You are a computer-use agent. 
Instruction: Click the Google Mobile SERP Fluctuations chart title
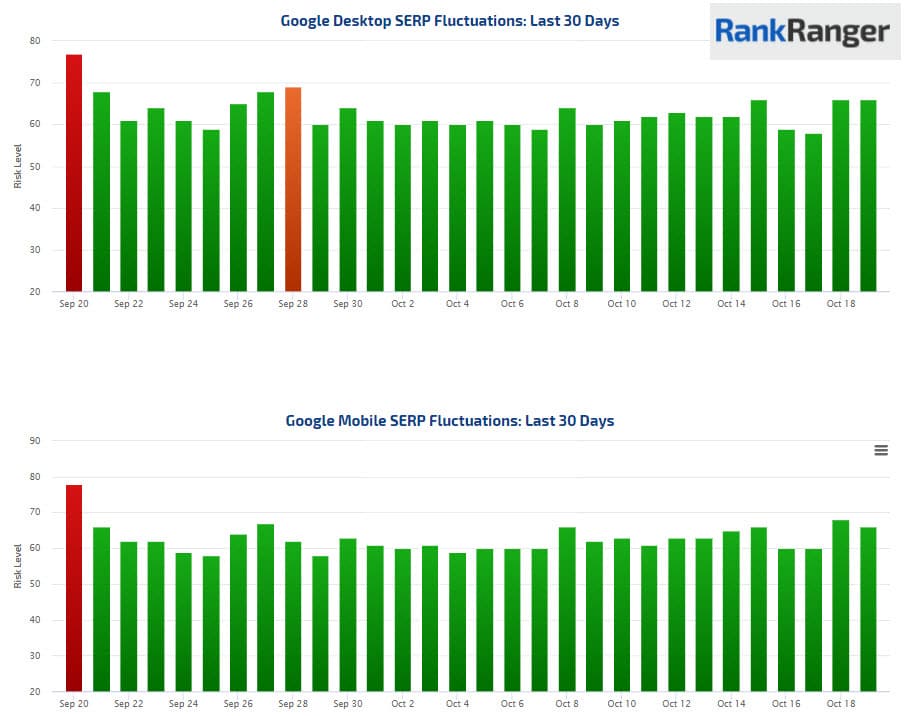pyautogui.click(x=450, y=421)
